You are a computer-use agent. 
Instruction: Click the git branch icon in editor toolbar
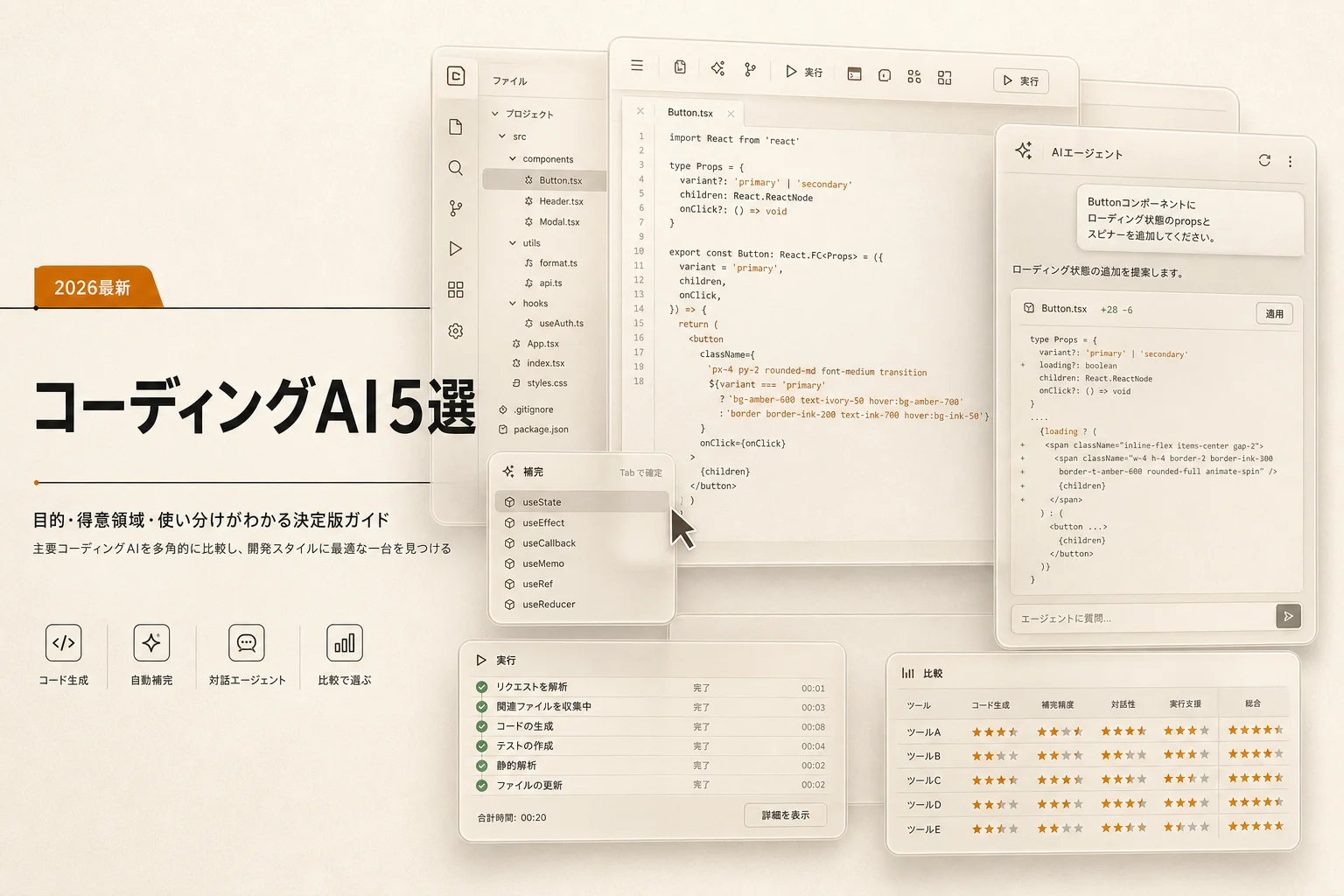(750, 70)
